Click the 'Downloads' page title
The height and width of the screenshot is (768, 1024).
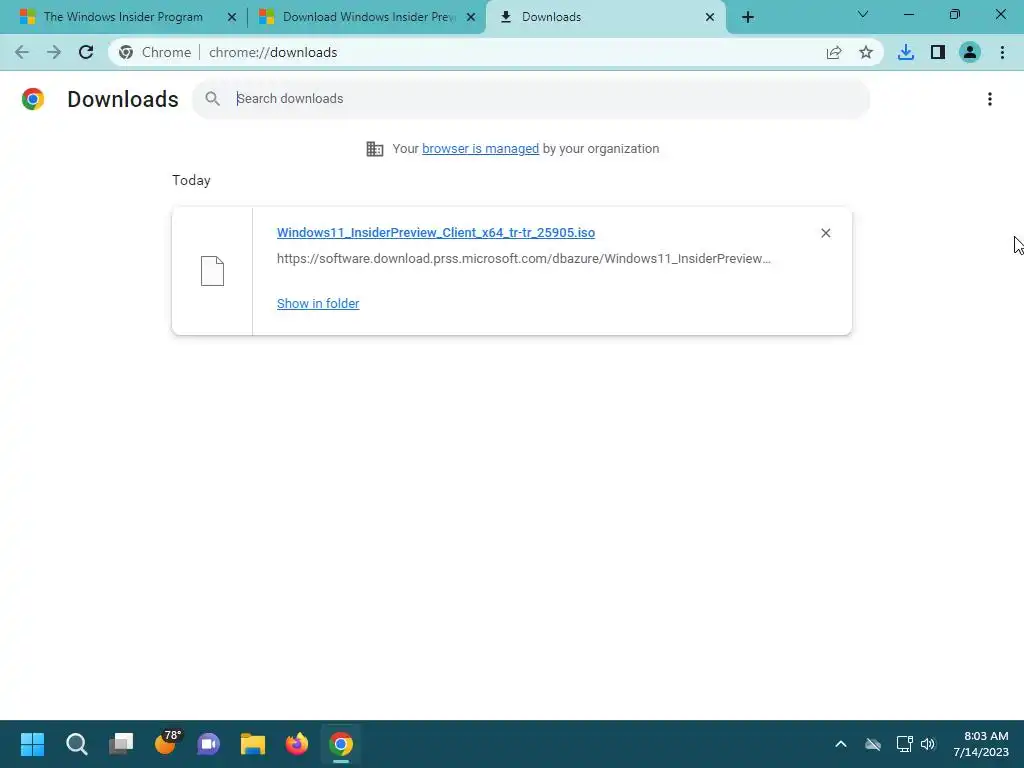123,99
